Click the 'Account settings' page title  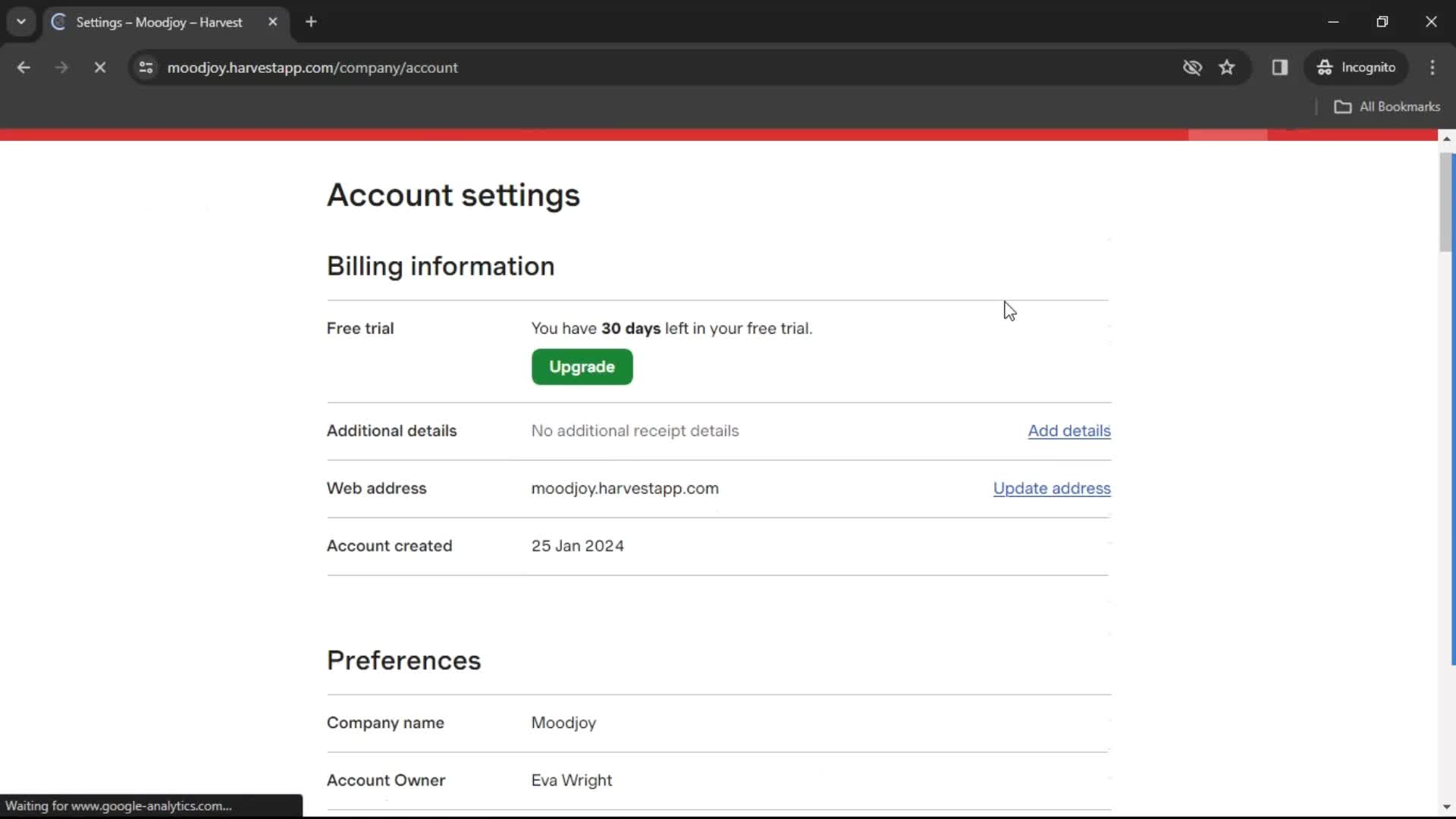click(453, 195)
